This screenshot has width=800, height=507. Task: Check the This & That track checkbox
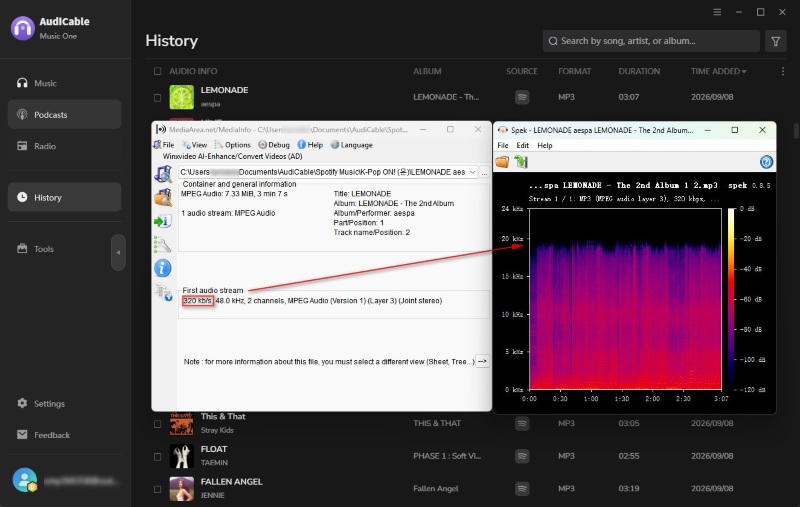coord(158,424)
